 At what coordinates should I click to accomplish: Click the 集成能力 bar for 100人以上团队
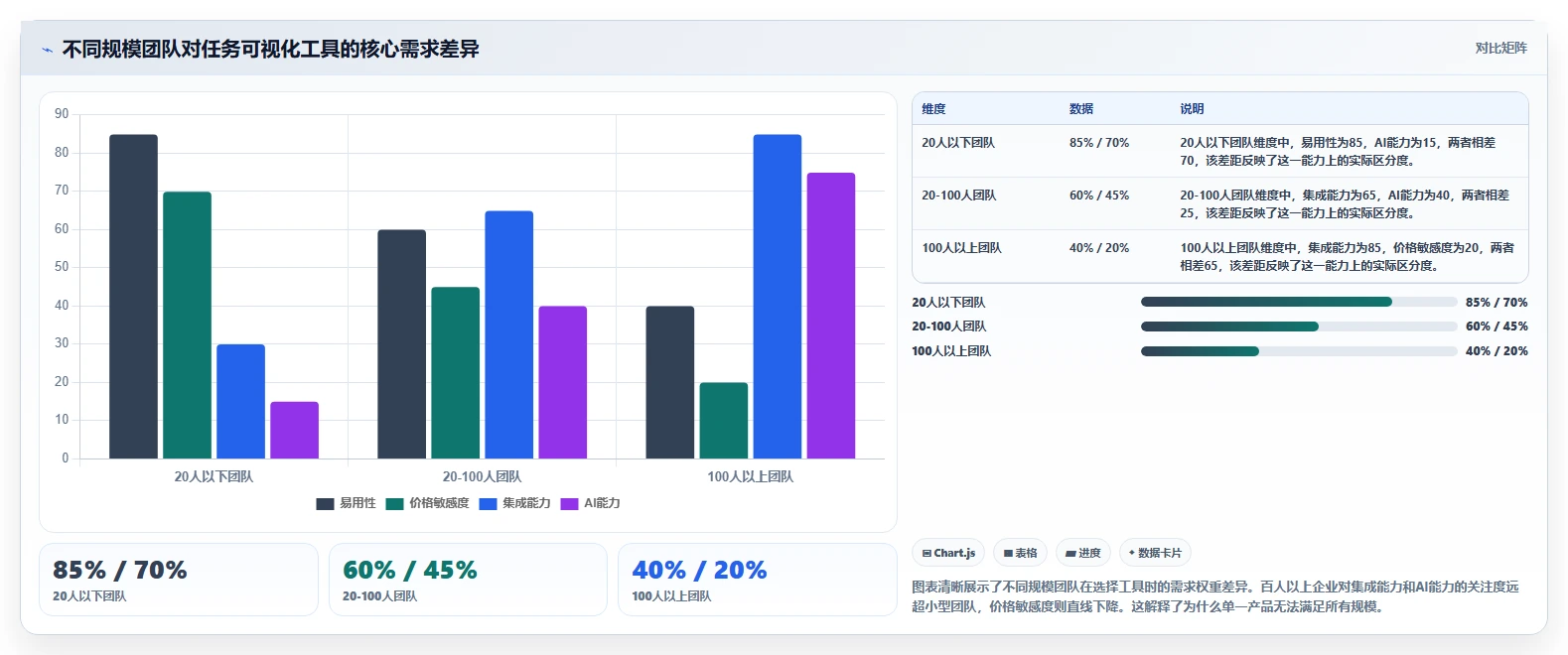777,297
